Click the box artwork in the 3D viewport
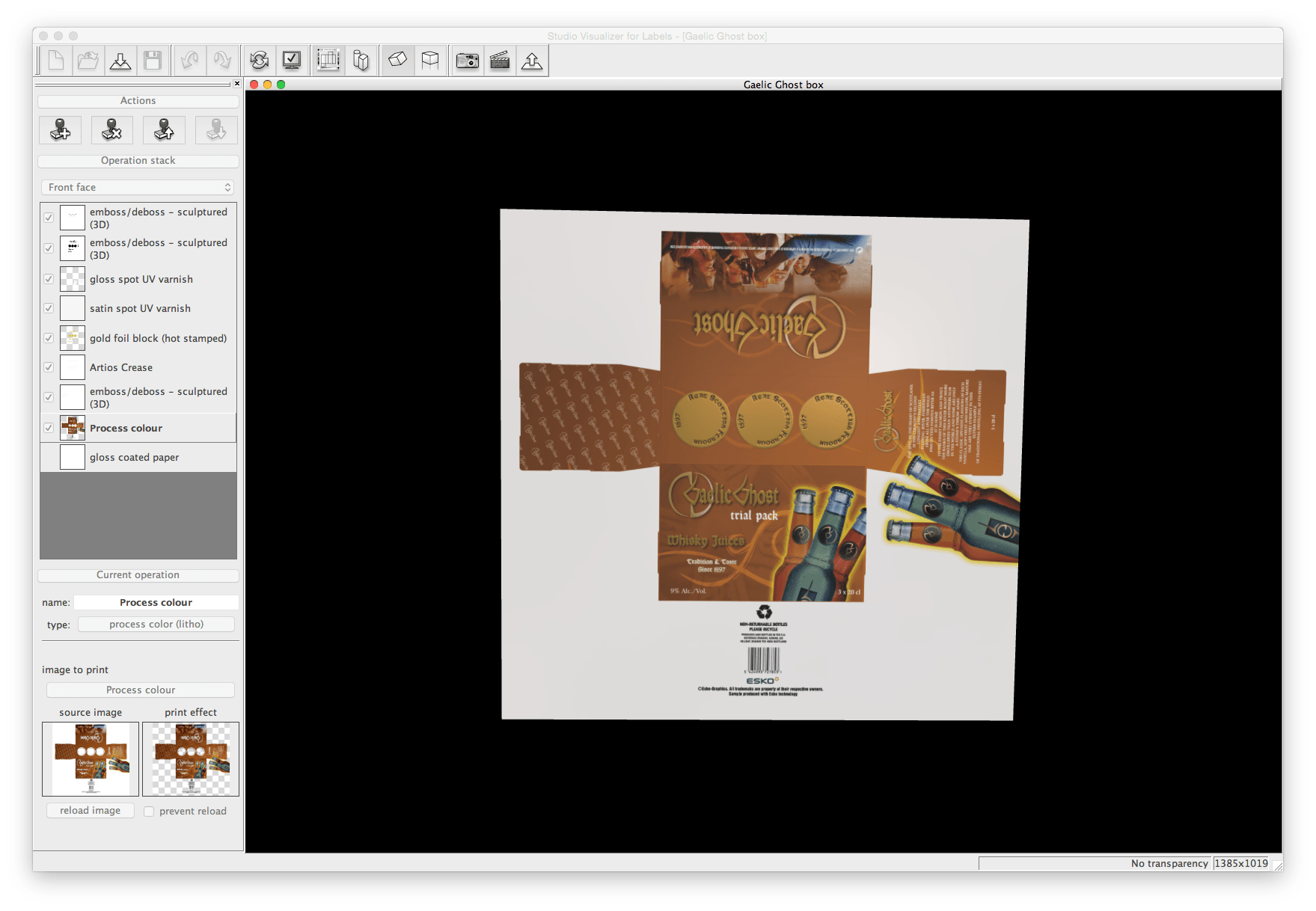 [764, 464]
